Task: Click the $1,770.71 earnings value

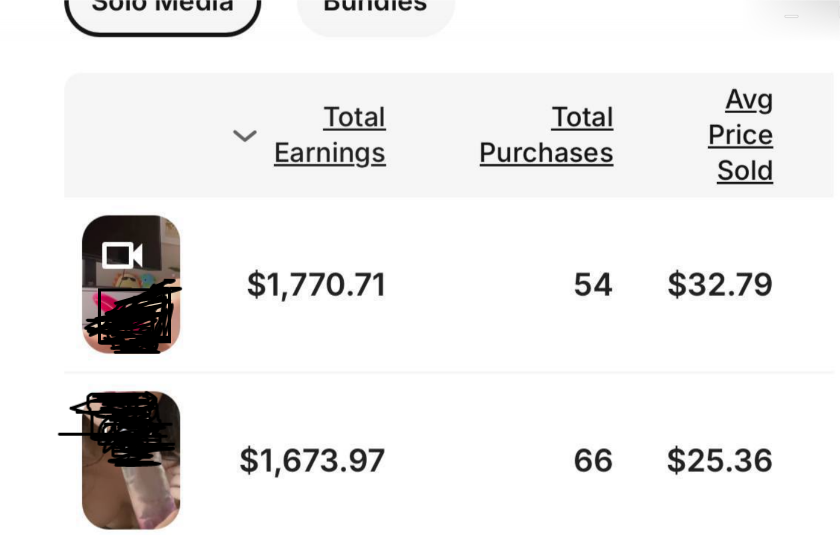Action: tap(316, 285)
